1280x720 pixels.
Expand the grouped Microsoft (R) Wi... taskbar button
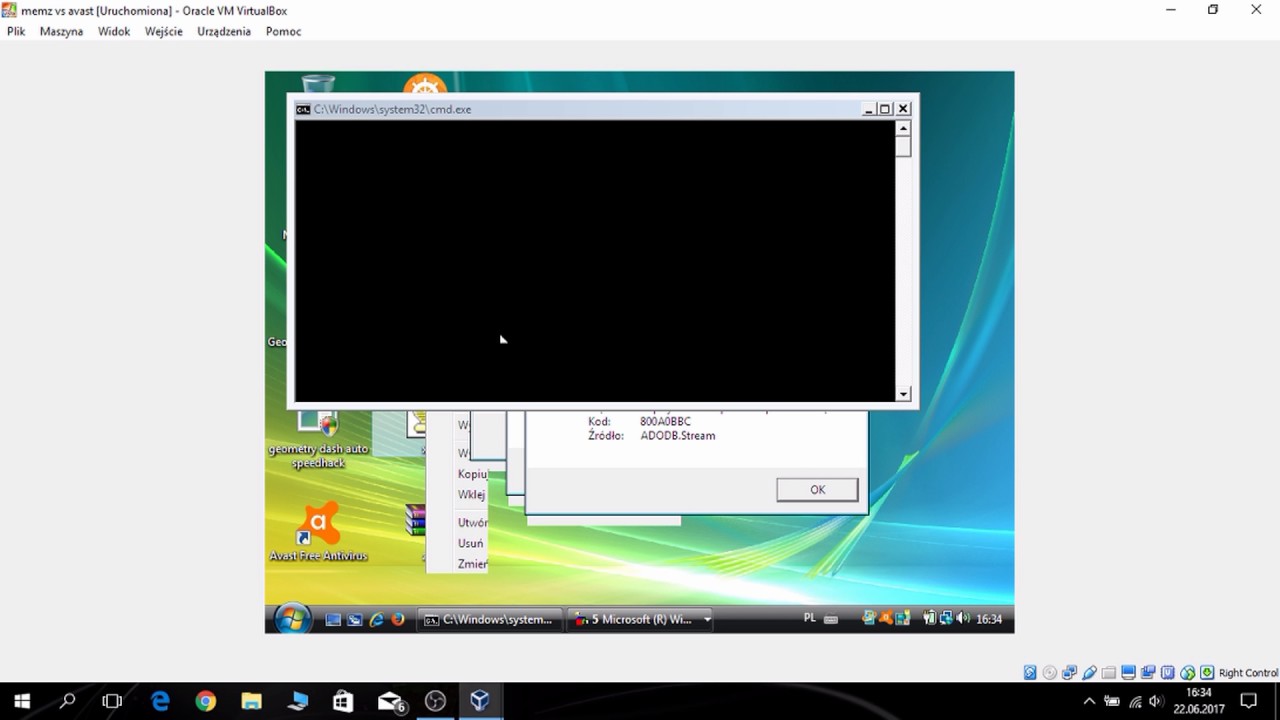tap(707, 620)
